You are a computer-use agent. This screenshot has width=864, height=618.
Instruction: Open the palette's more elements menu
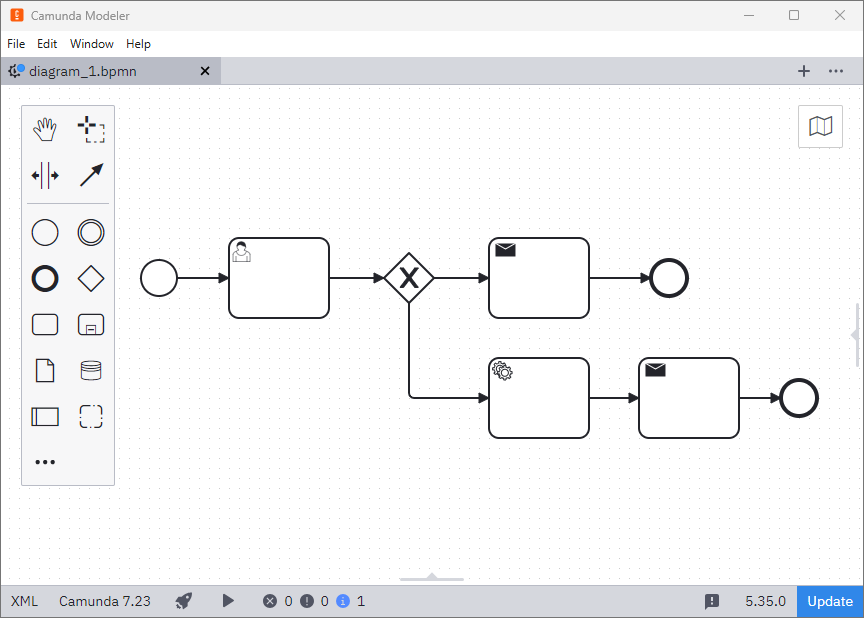(45, 462)
